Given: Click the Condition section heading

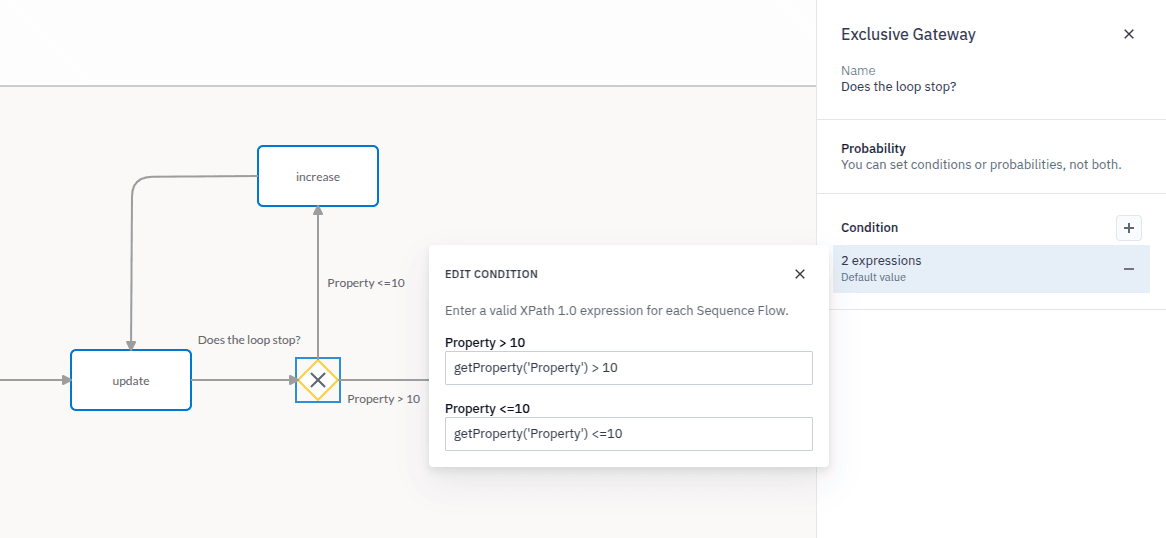Looking at the screenshot, I should [869, 228].
